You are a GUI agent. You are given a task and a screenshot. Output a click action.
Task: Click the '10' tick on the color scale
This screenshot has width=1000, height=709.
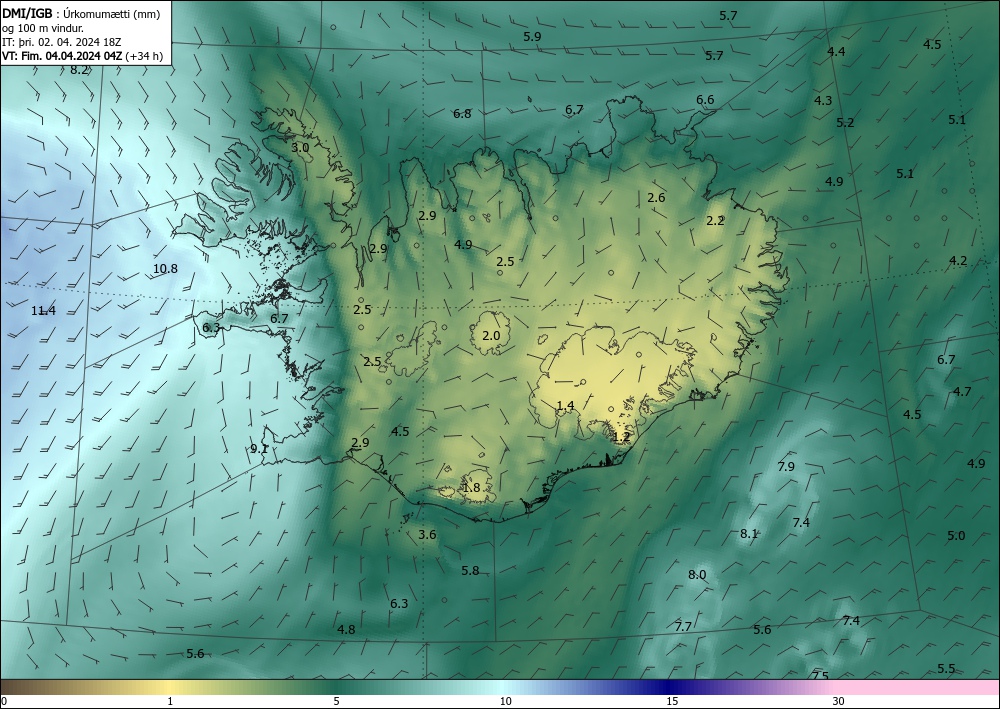coord(506,702)
